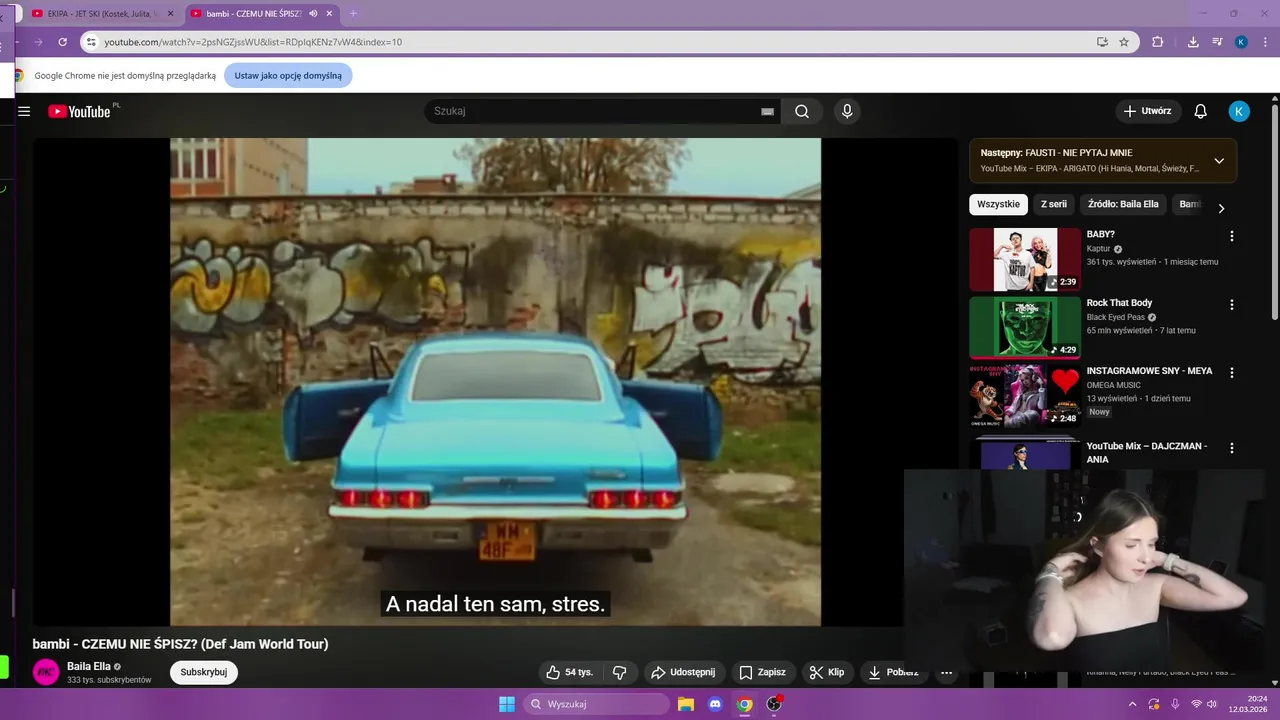Open the BABY? video thumbnail
The image size is (1280, 720).
pos(1025,259)
